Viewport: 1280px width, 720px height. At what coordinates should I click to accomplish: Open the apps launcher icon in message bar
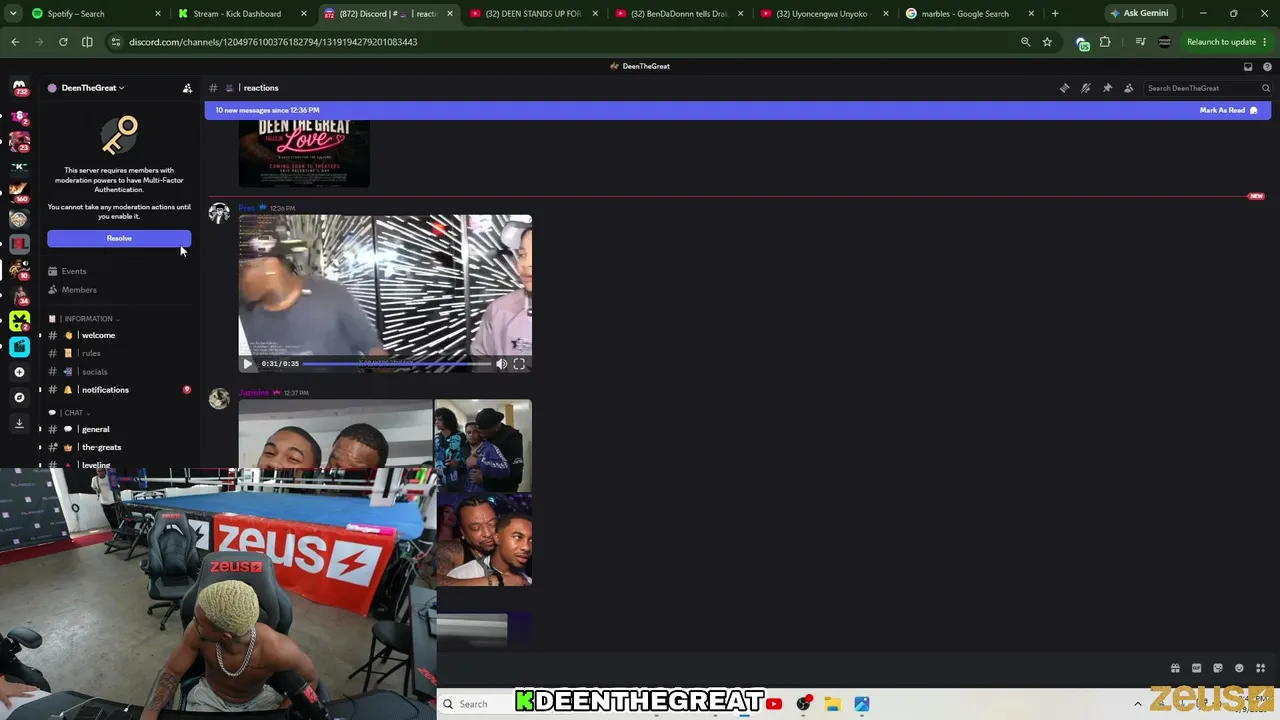pyautogui.click(x=1260, y=668)
